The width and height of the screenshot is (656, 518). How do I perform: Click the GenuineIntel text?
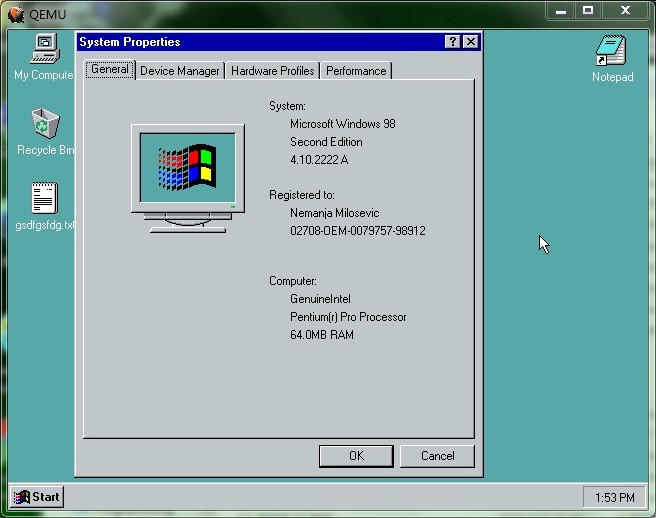(x=320, y=299)
